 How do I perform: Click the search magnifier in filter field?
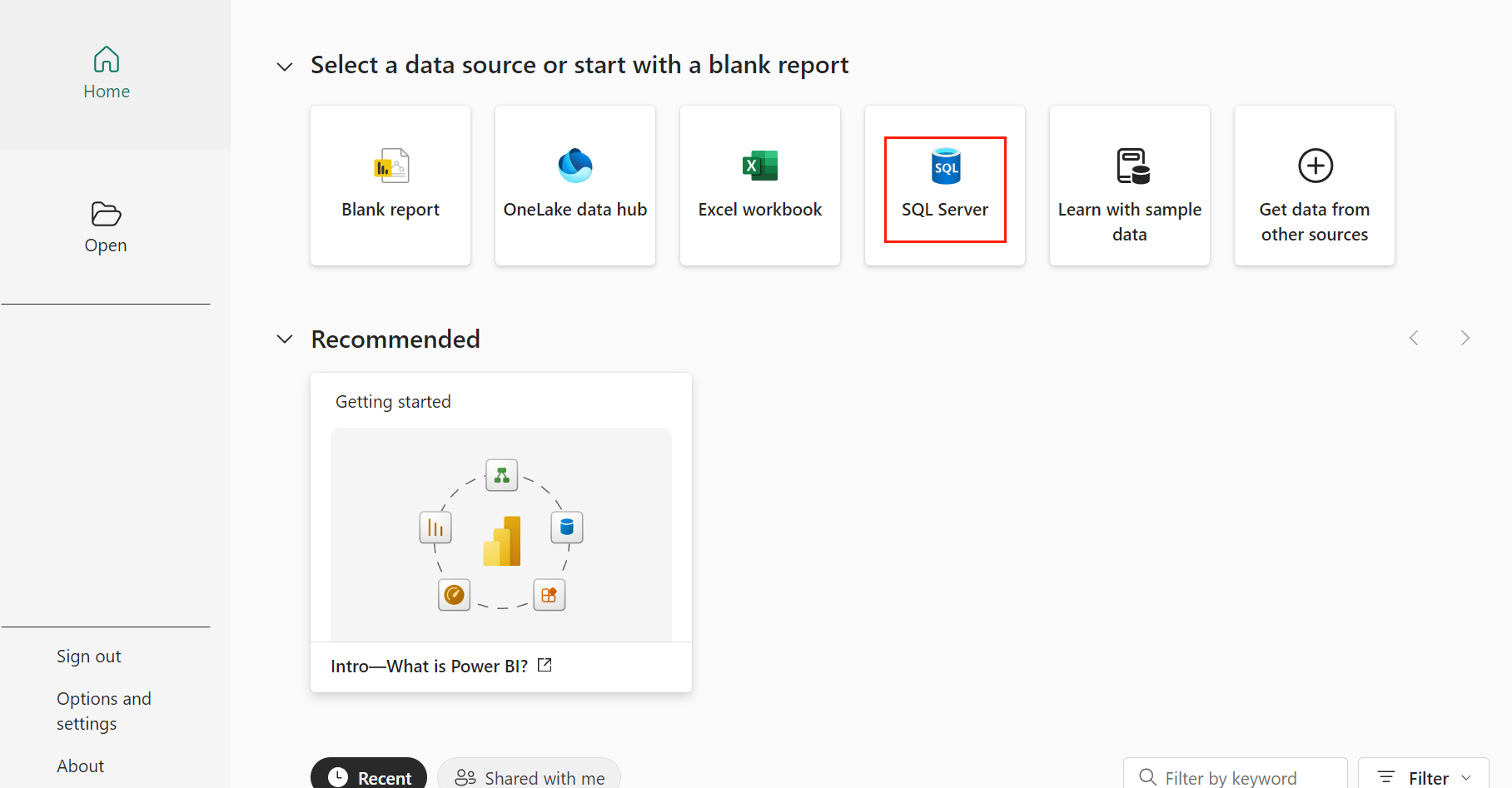click(1149, 776)
